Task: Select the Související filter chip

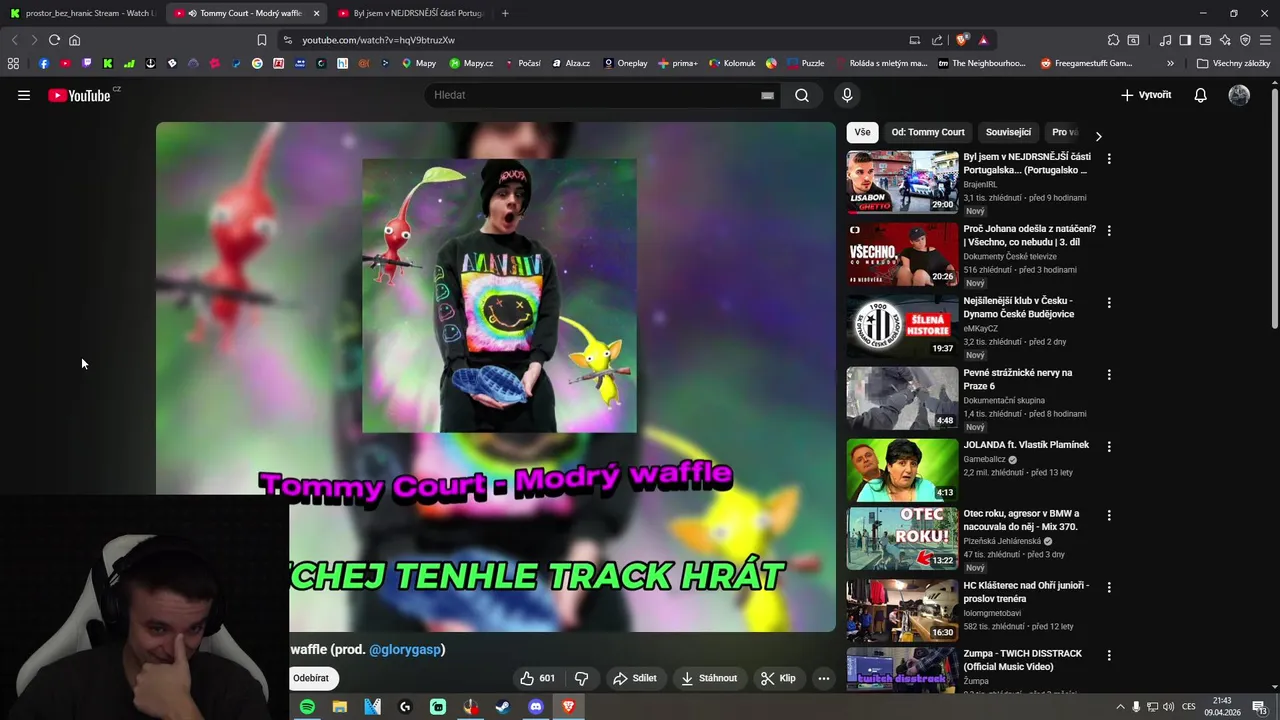Action: coord(1008,132)
